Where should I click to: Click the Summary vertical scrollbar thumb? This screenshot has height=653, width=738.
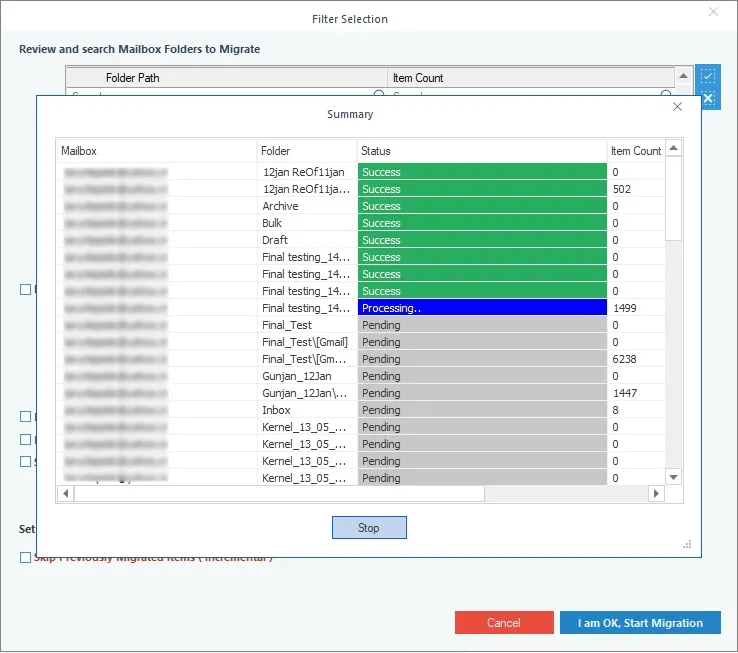point(674,199)
